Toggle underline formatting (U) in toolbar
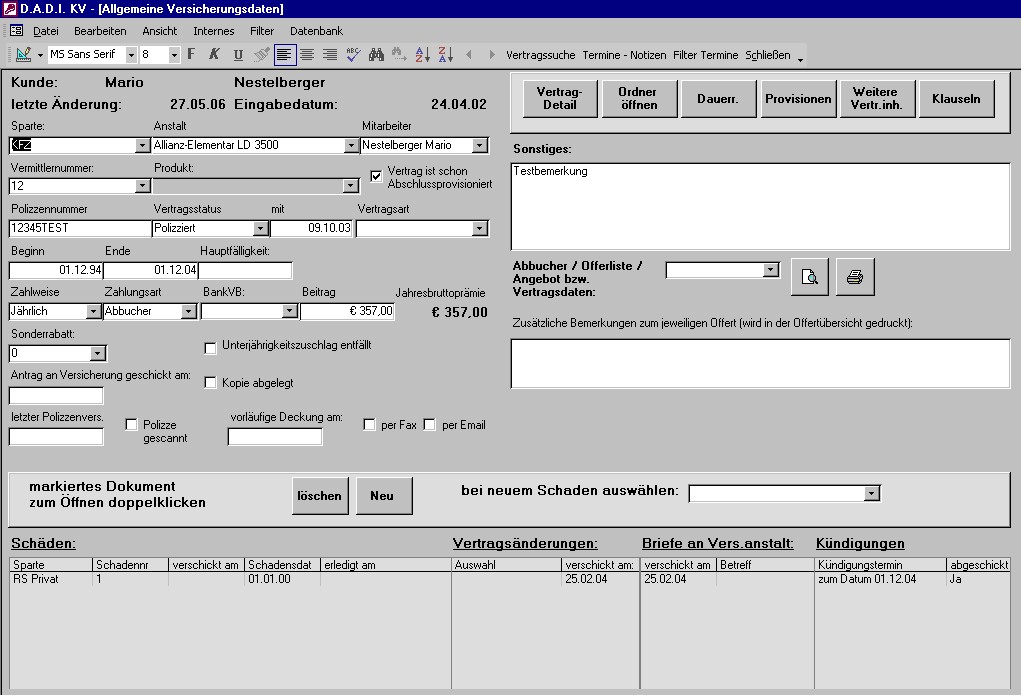Viewport: 1021px width, 695px height. point(238,55)
